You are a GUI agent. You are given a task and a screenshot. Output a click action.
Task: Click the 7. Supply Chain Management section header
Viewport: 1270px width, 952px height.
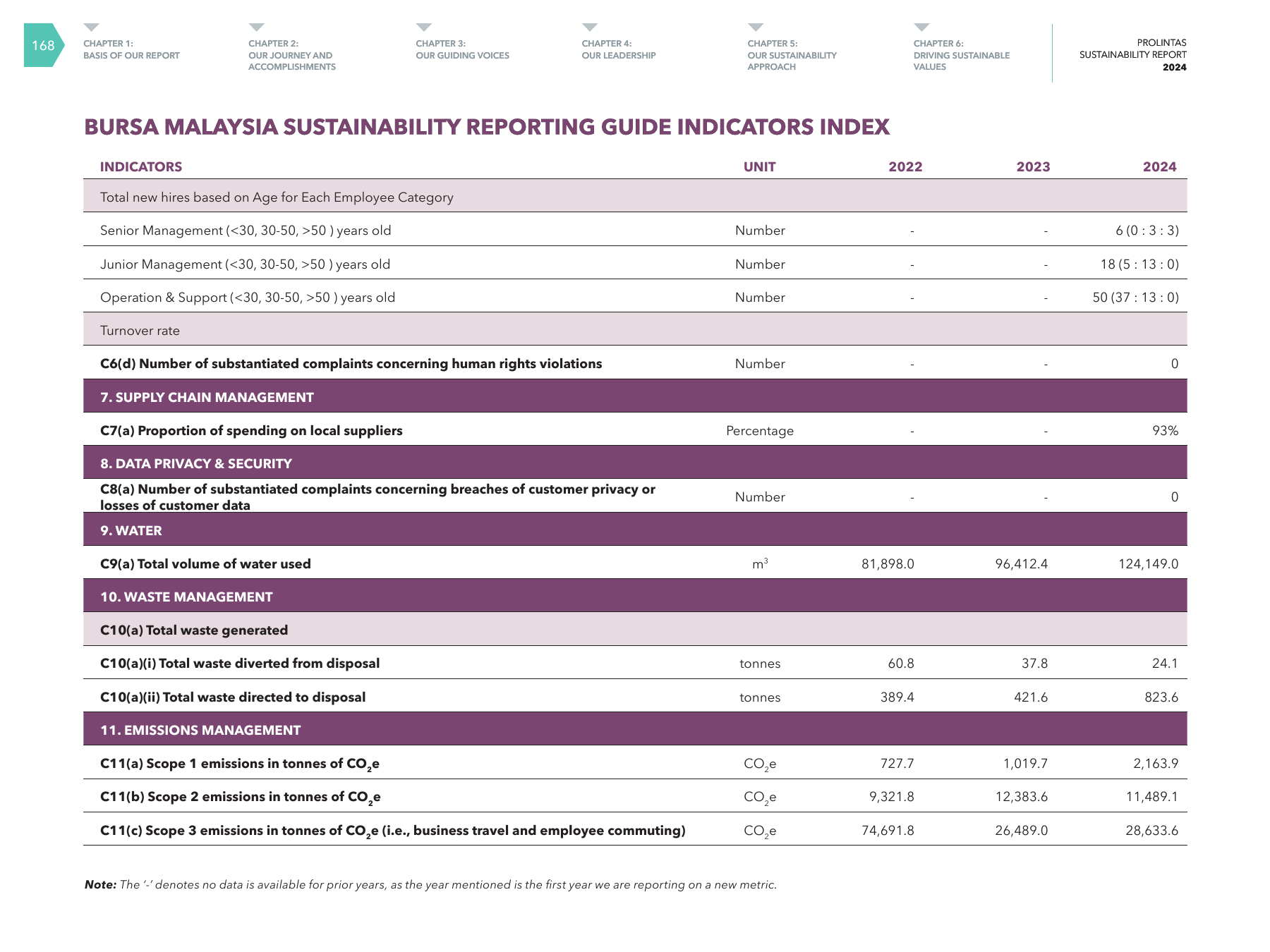(635, 396)
